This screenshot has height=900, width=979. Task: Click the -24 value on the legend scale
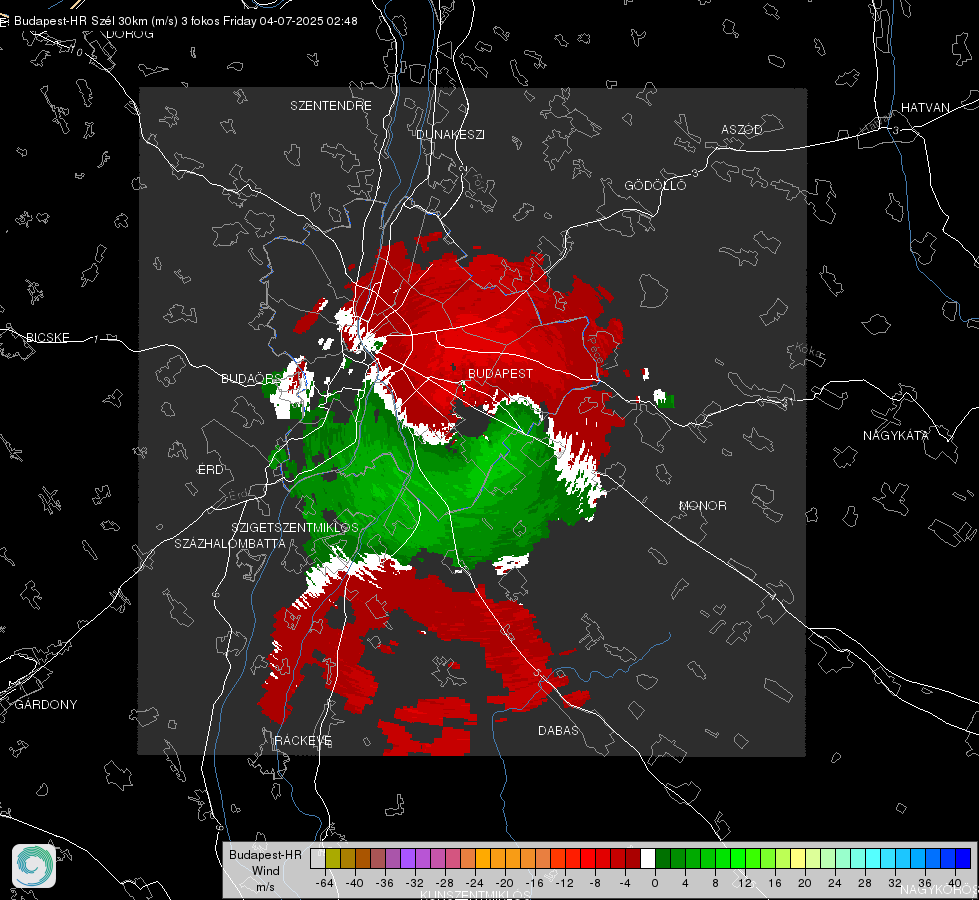tap(475, 883)
